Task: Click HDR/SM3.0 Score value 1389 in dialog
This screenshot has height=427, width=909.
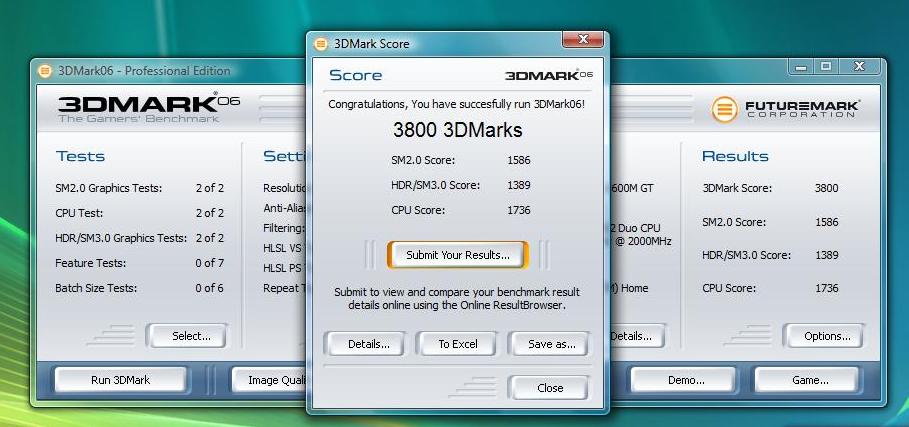Action: [x=518, y=185]
